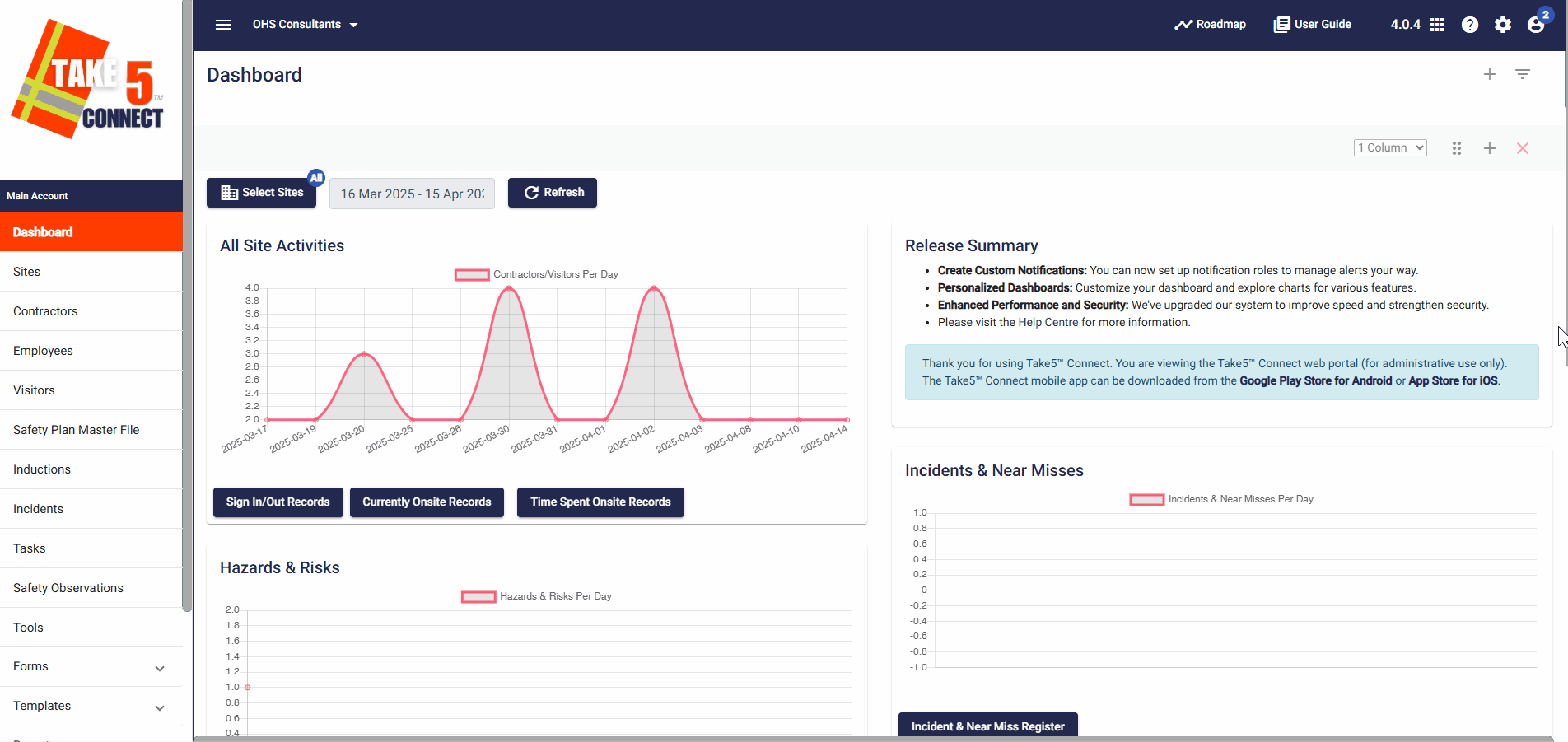The width and height of the screenshot is (1568, 742).
Task: Click the help question mark icon
Action: coord(1470,25)
